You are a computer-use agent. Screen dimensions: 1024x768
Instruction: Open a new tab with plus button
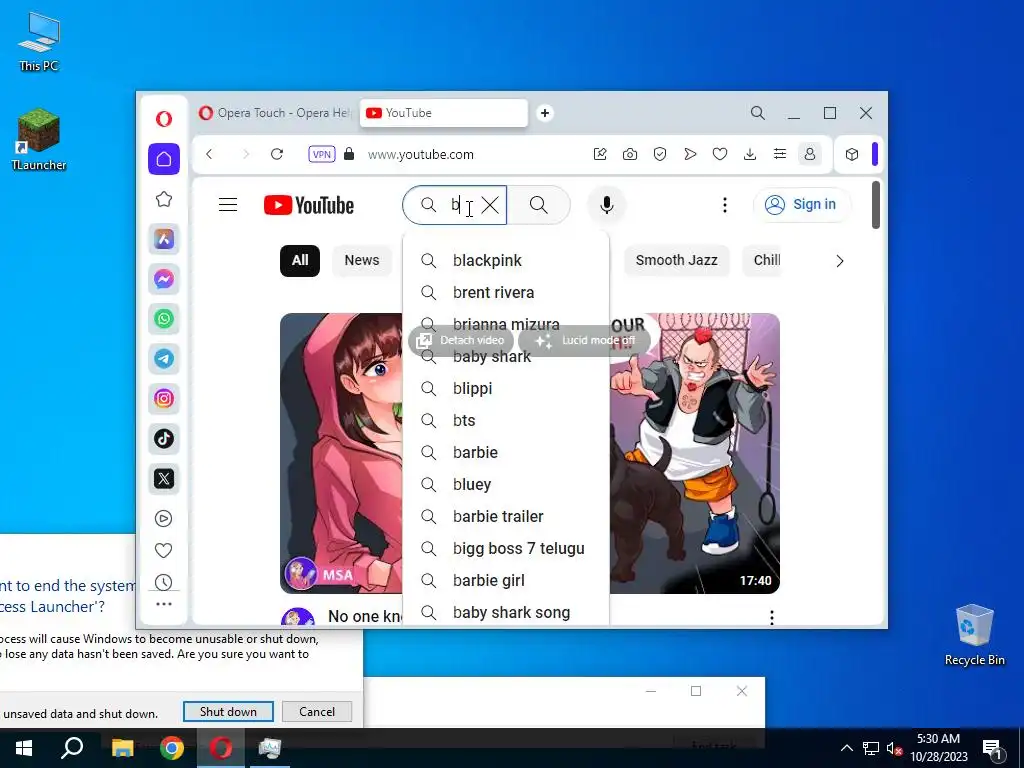(x=545, y=113)
